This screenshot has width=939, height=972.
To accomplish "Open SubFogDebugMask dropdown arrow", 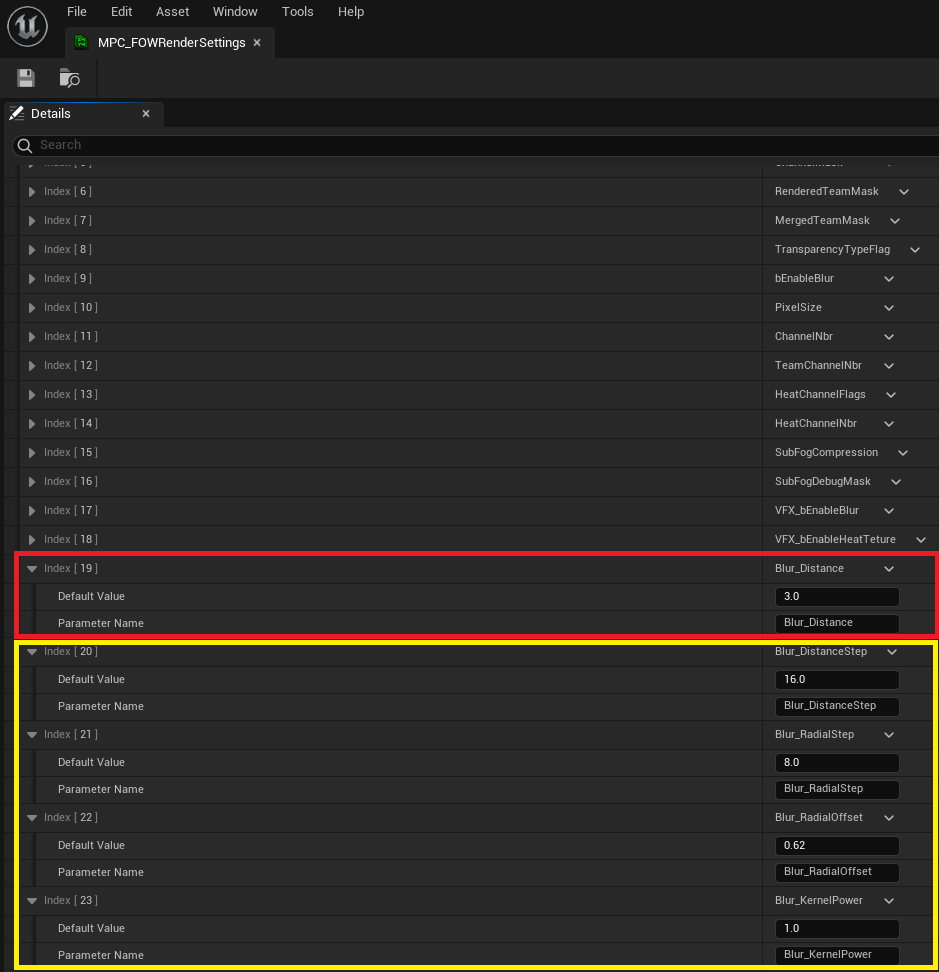I will [x=896, y=482].
